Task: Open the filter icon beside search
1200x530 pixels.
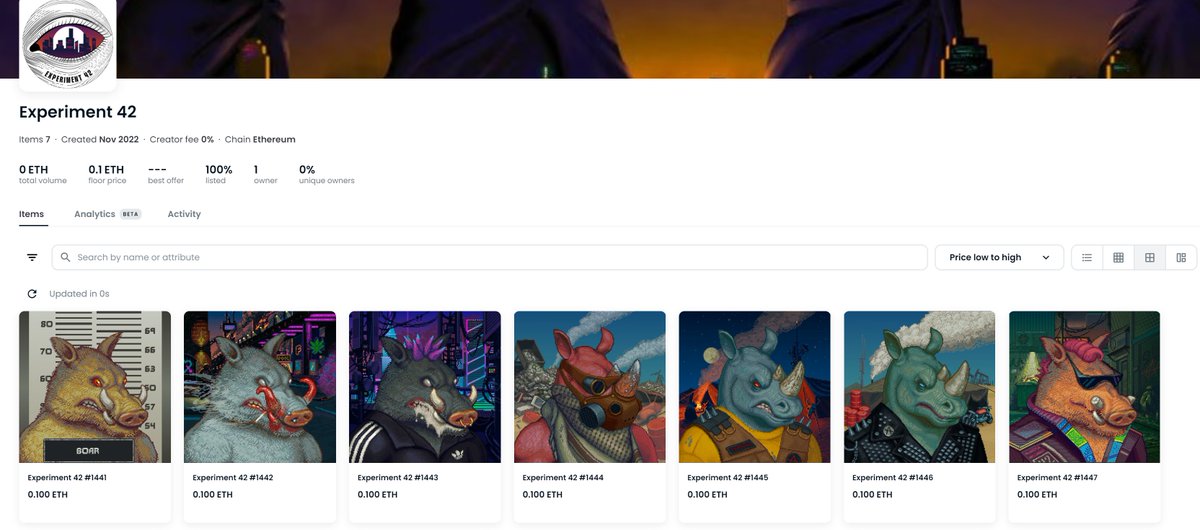Action: coord(32,257)
